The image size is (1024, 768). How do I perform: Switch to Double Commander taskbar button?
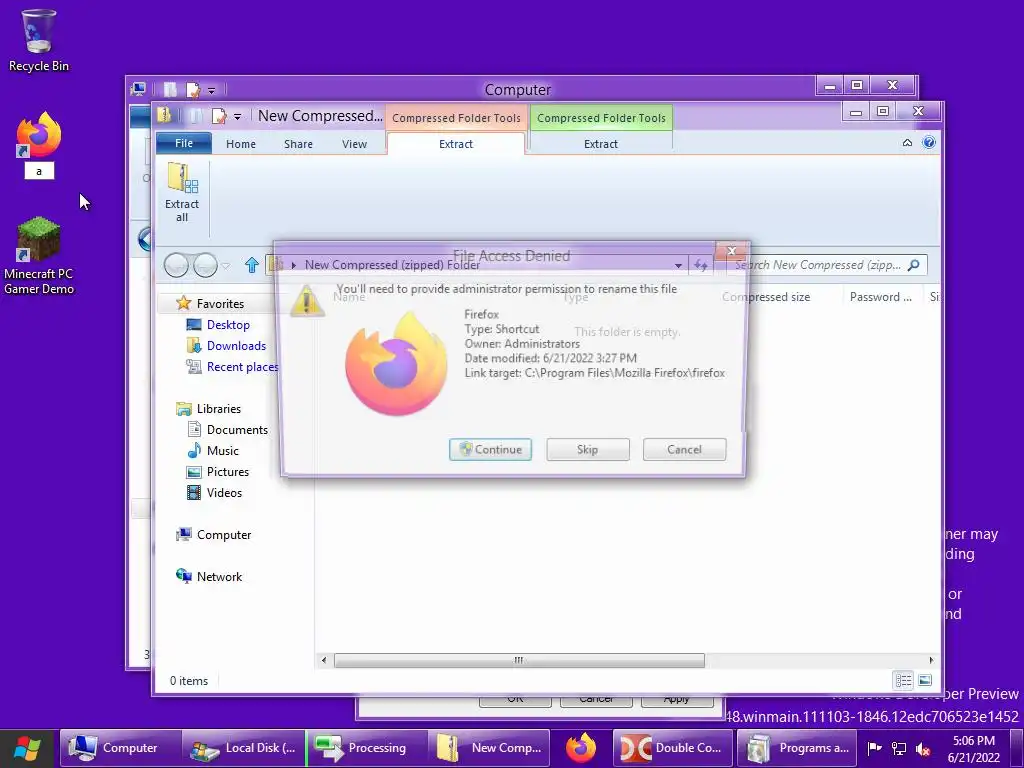point(673,748)
